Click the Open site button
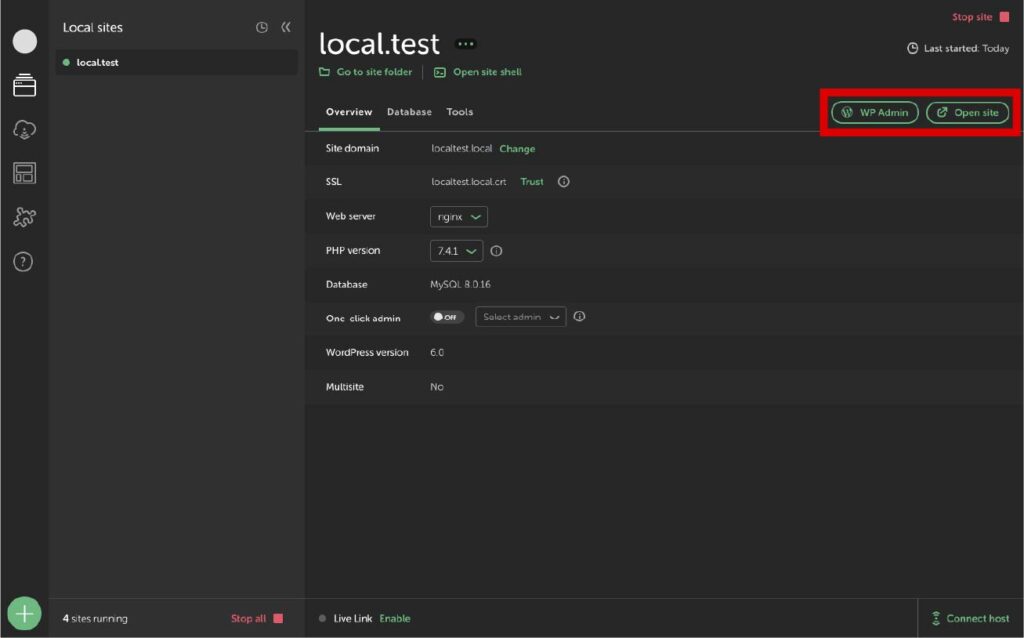The height and width of the screenshot is (638, 1024). coord(968,112)
